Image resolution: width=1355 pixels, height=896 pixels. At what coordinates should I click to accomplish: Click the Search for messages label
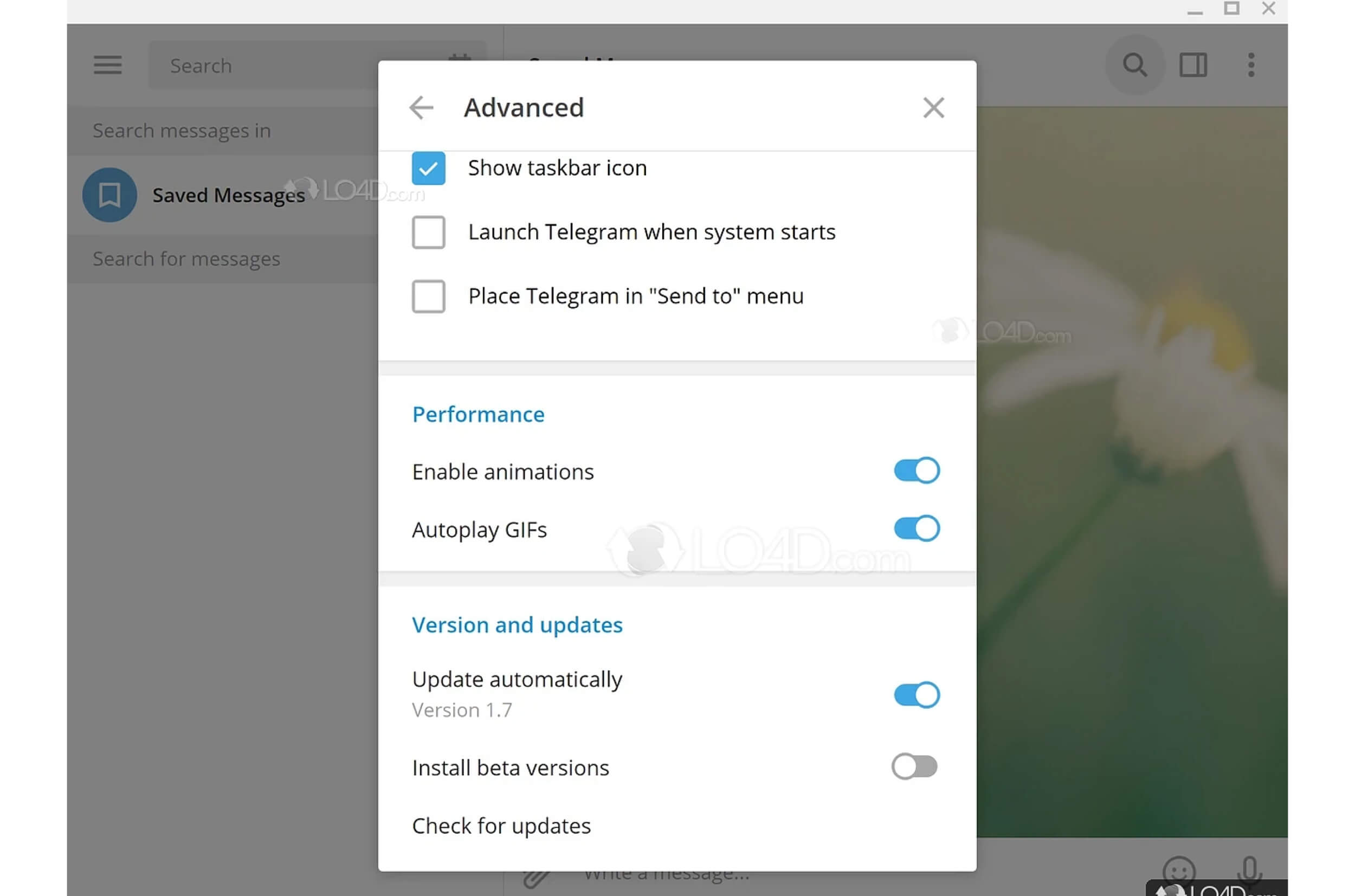pyautogui.click(x=186, y=259)
